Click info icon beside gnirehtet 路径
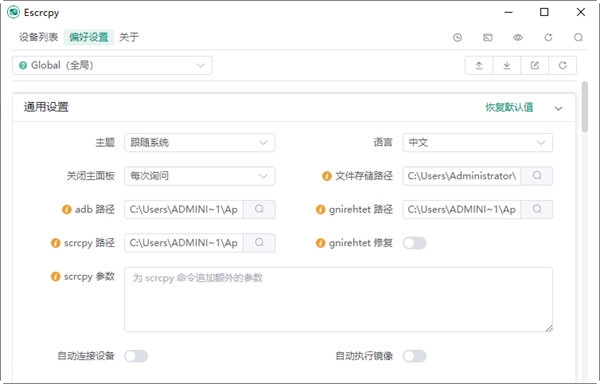The image size is (600, 384). point(320,210)
